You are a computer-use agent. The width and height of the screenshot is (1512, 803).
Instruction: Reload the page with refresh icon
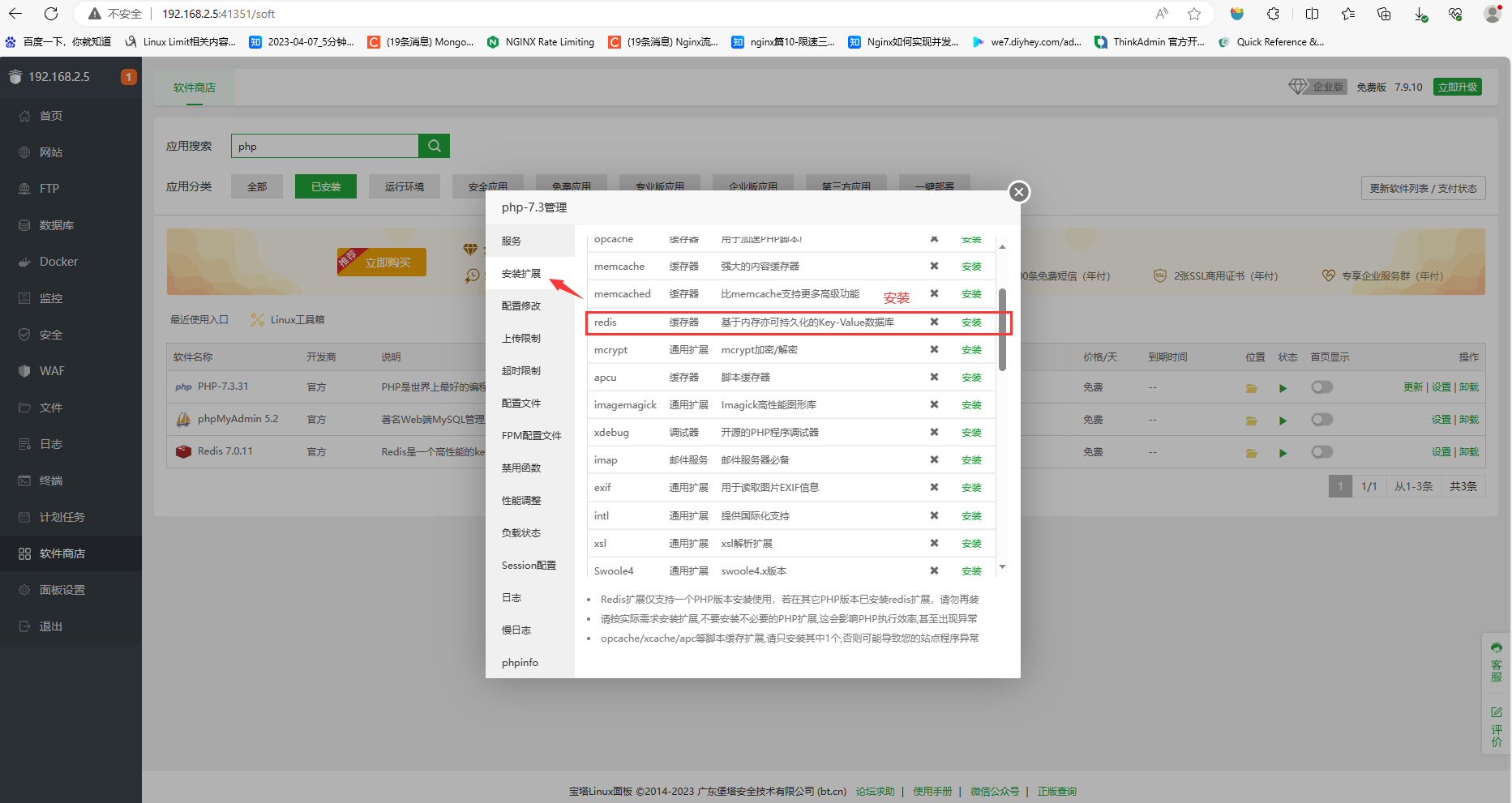(51, 14)
